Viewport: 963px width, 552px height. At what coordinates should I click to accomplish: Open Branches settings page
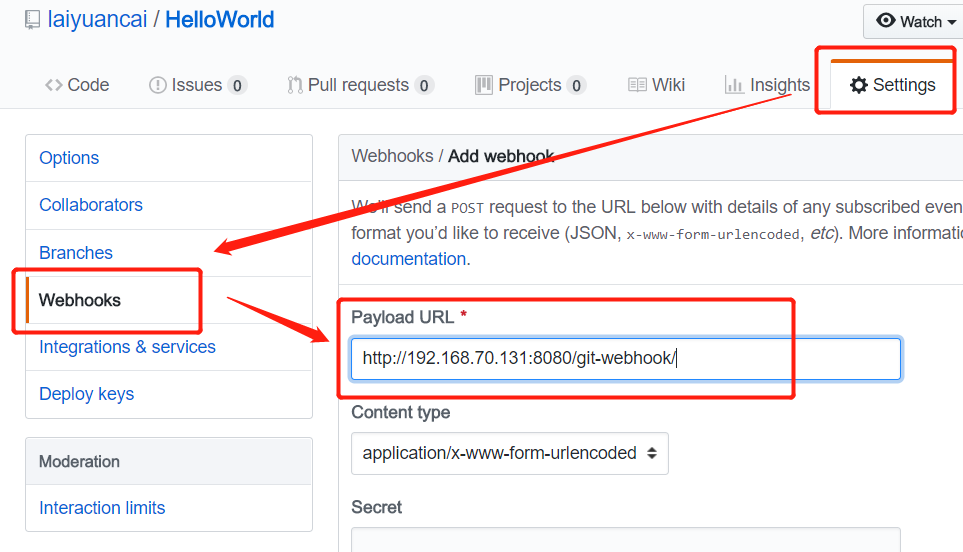76,253
